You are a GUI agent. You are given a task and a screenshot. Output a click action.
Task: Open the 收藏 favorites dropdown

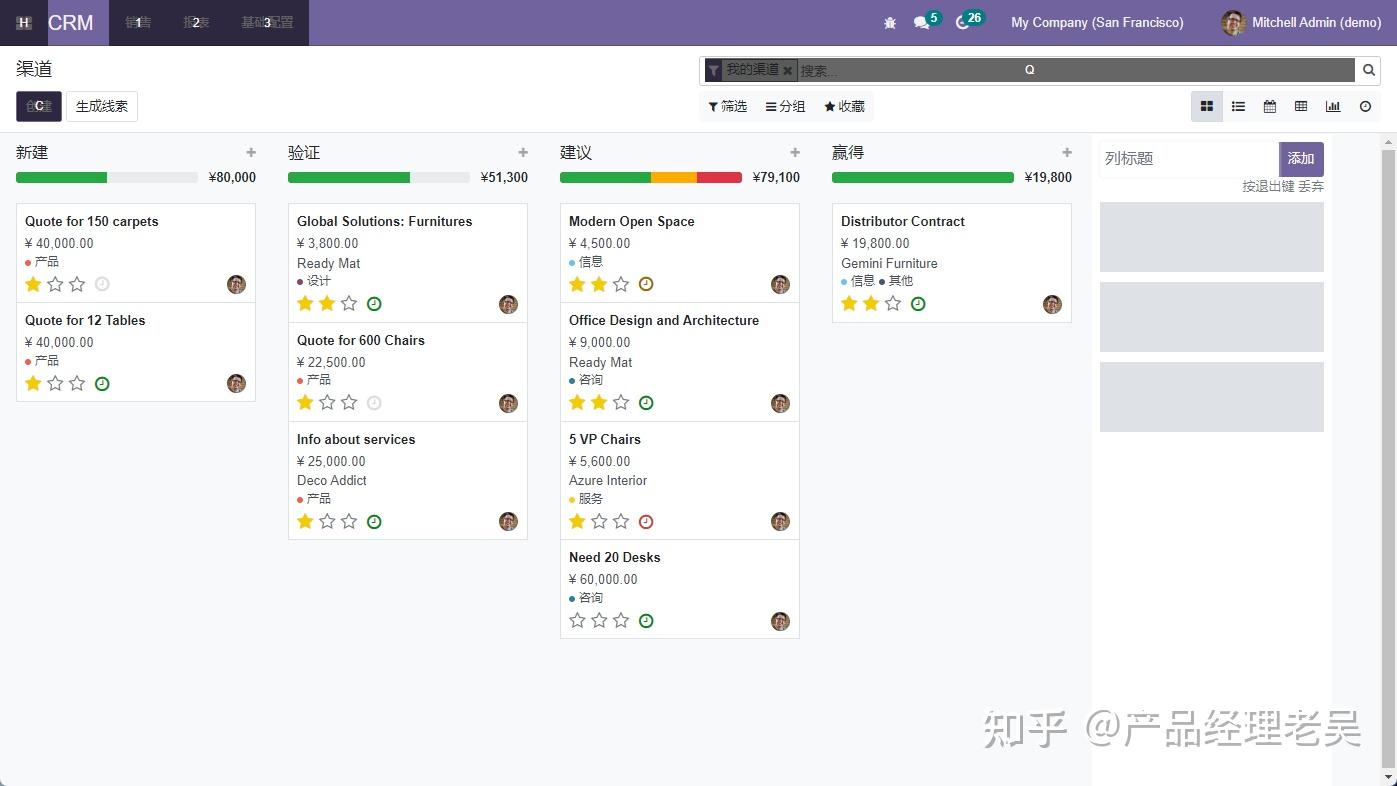pos(844,106)
